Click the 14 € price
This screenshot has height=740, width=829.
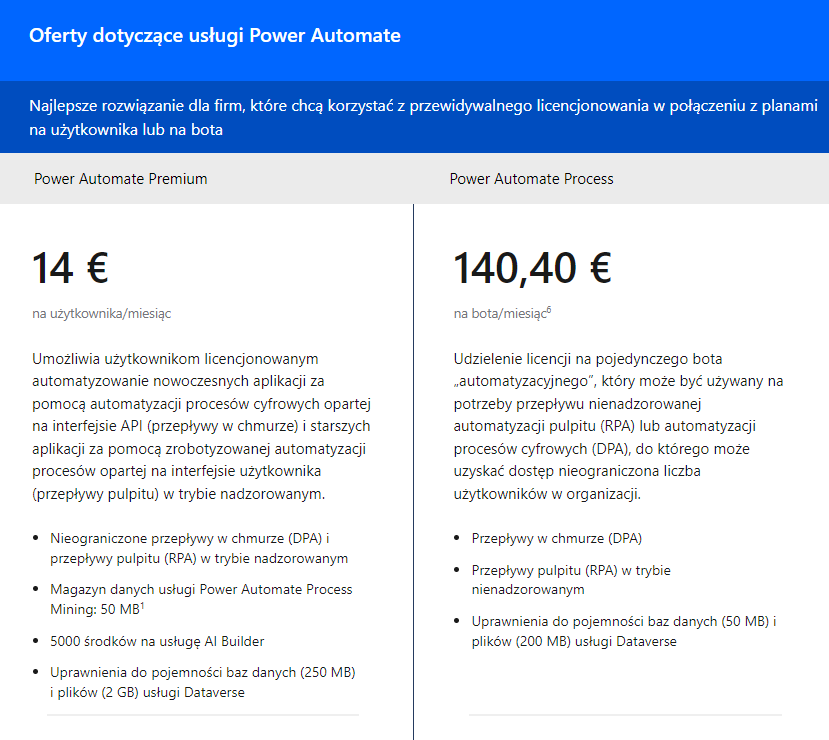[x=70, y=268]
